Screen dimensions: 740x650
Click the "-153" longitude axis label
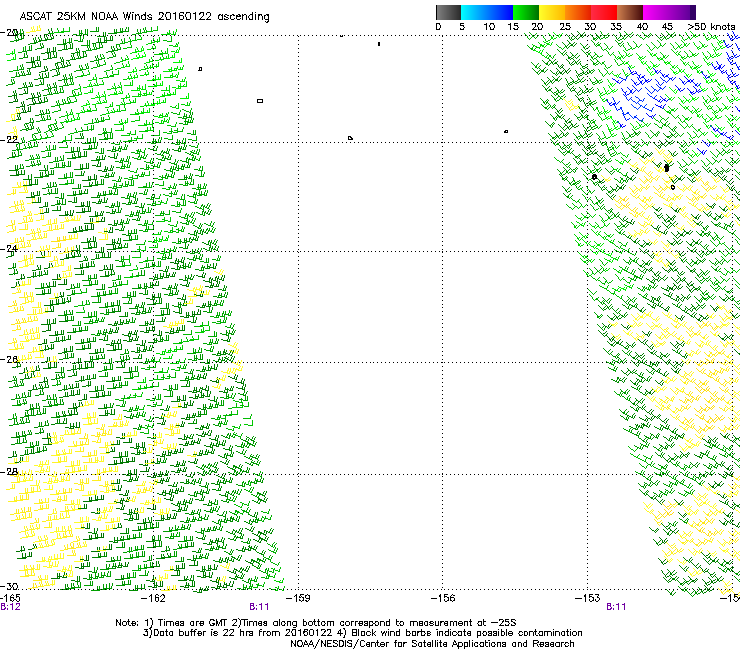(x=588, y=598)
